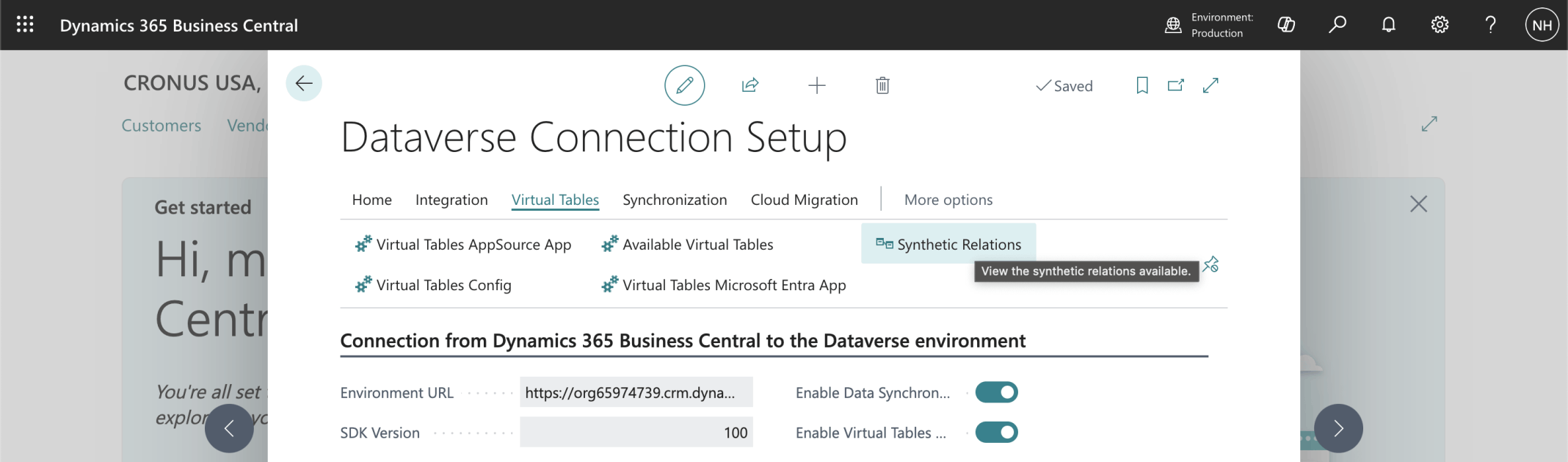
Task: Open the app launcher waffle menu
Action: (25, 25)
